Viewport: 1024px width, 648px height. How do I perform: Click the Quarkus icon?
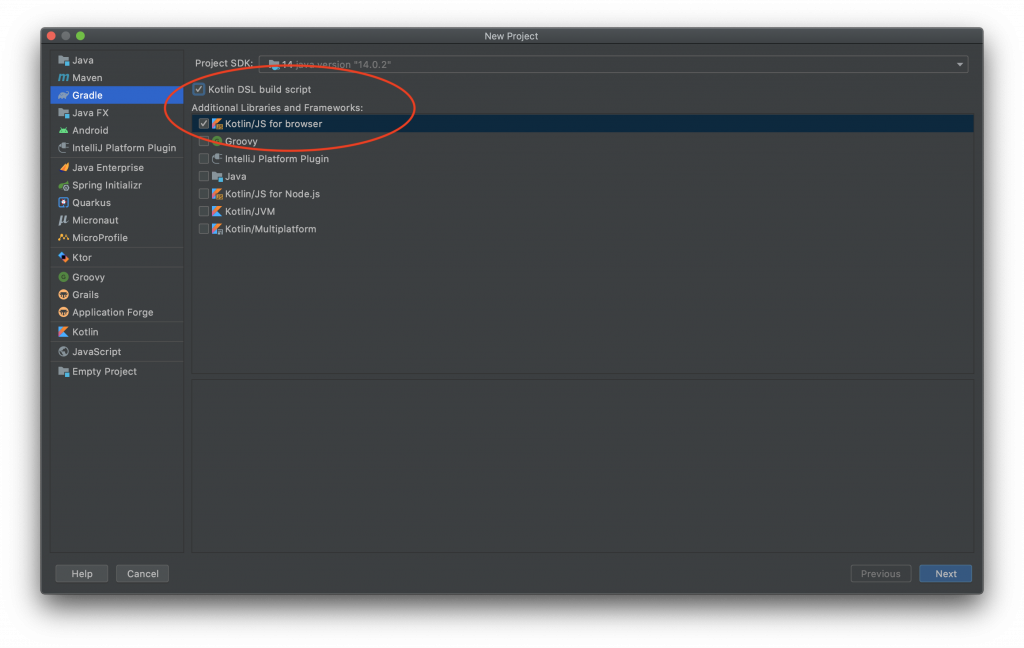click(63, 203)
